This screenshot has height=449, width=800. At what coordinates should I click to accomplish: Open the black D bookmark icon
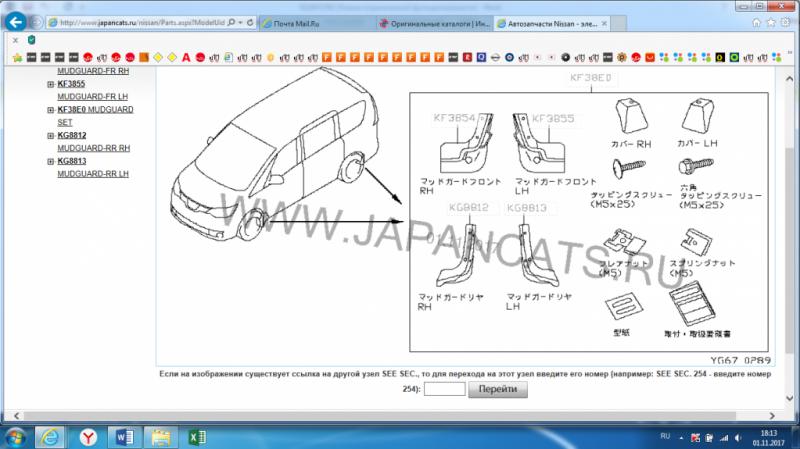[x=720, y=58]
